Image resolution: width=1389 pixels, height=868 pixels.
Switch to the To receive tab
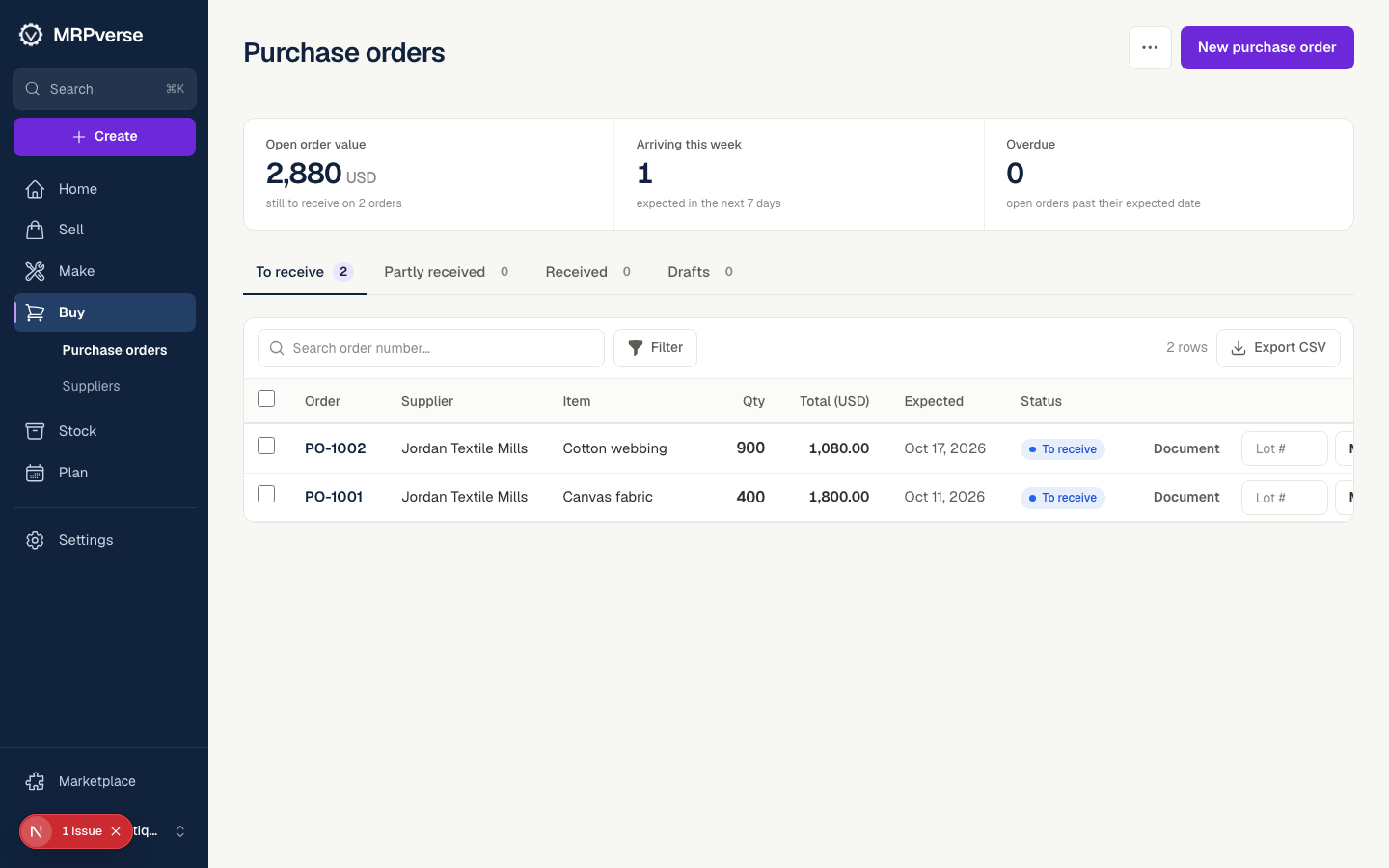click(305, 272)
